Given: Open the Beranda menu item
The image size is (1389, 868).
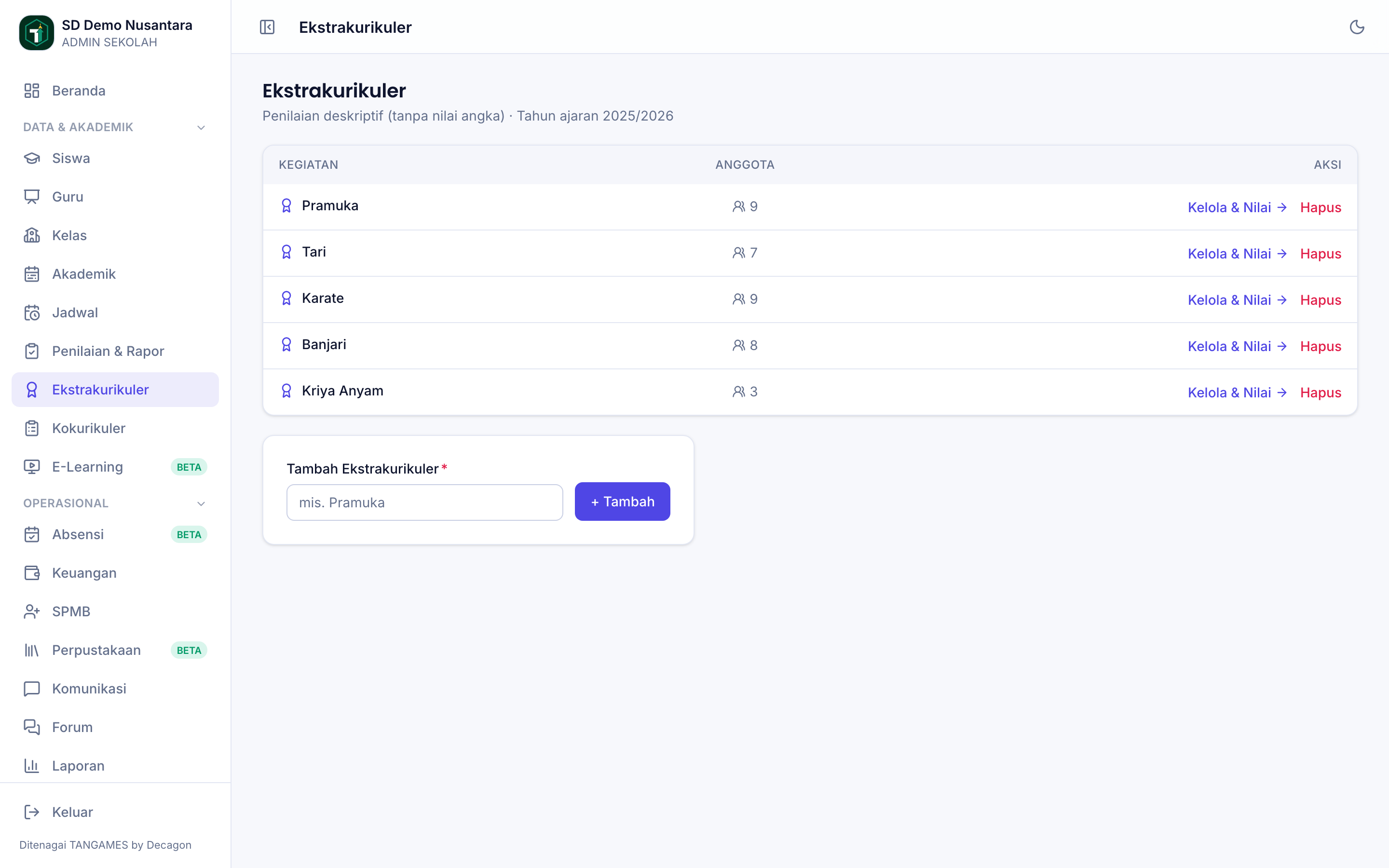Looking at the screenshot, I should [115, 91].
